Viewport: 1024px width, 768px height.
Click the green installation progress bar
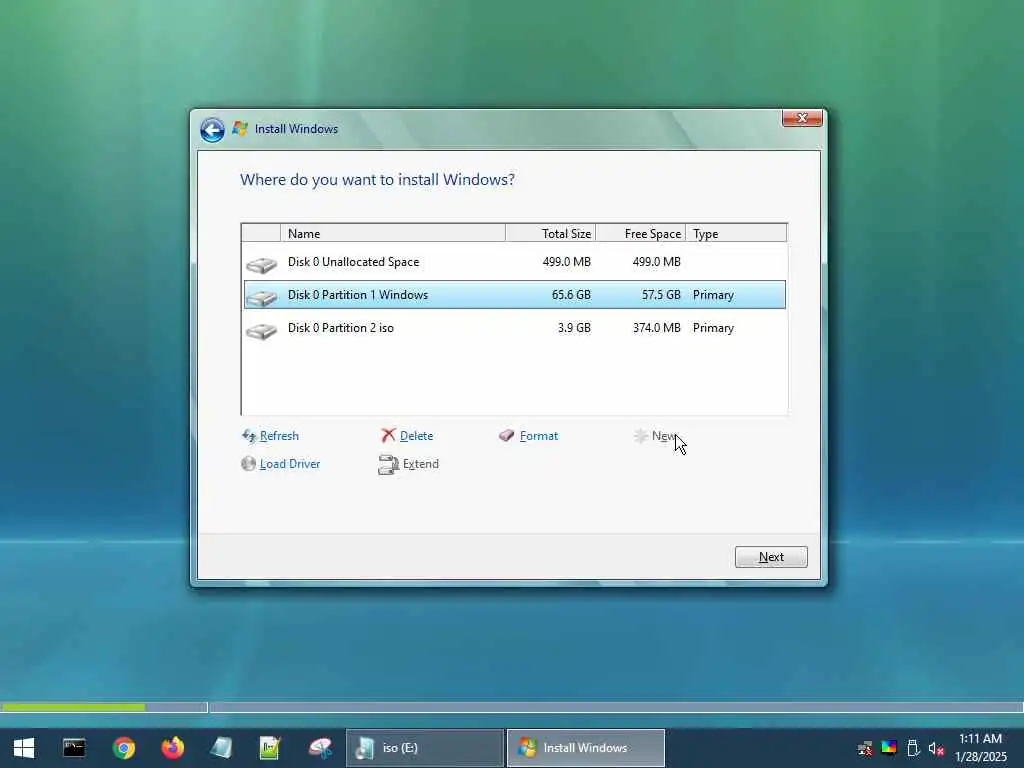pos(73,707)
